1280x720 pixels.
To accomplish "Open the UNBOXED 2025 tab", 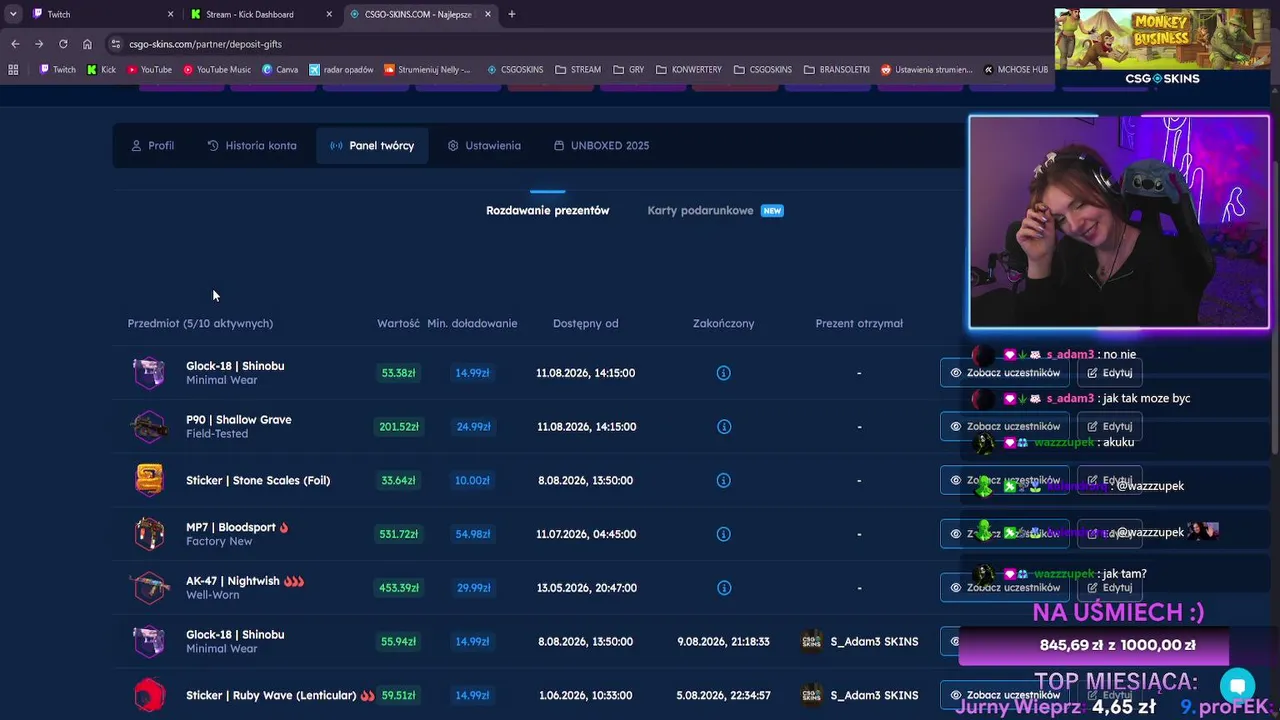I will (601, 146).
